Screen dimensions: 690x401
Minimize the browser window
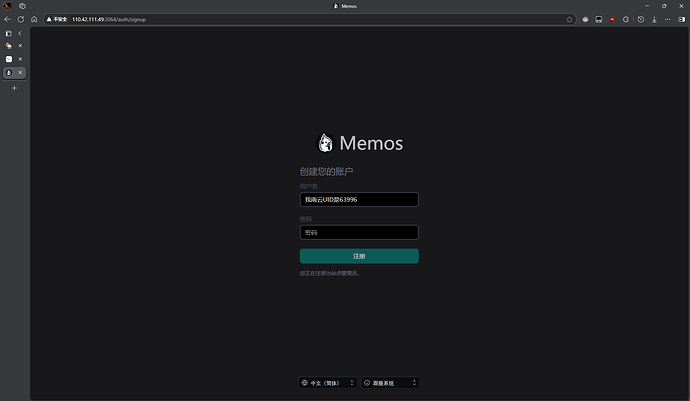point(647,6)
